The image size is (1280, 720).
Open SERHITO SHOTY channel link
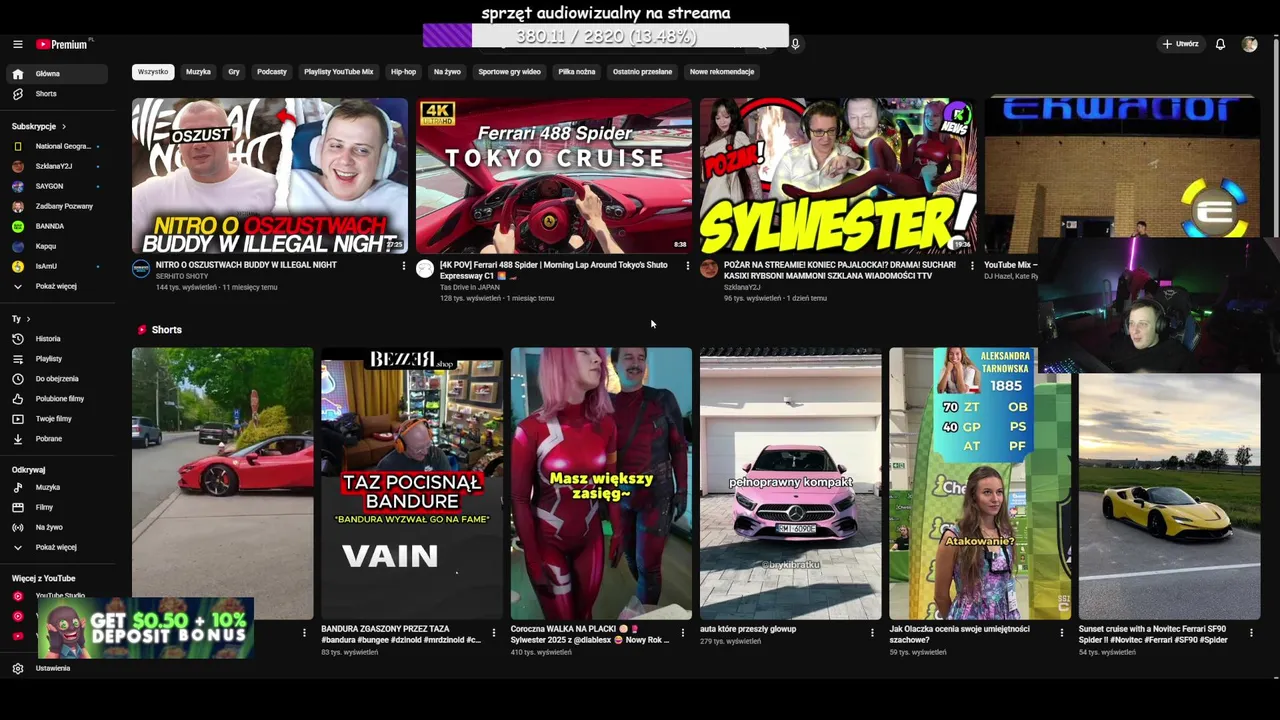(x=182, y=276)
